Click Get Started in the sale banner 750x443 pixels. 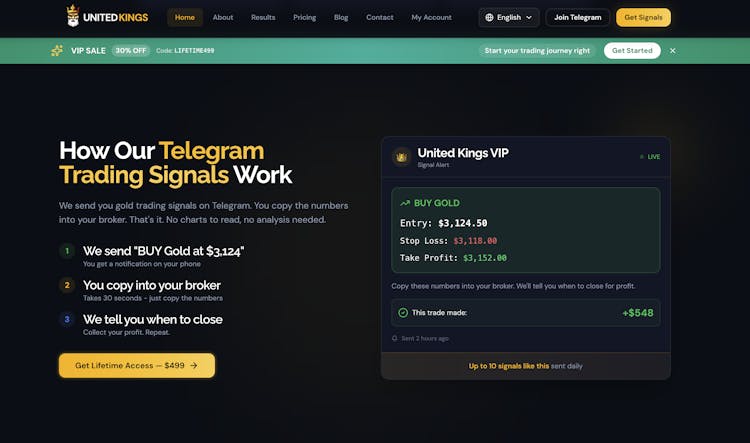pyautogui.click(x=632, y=50)
